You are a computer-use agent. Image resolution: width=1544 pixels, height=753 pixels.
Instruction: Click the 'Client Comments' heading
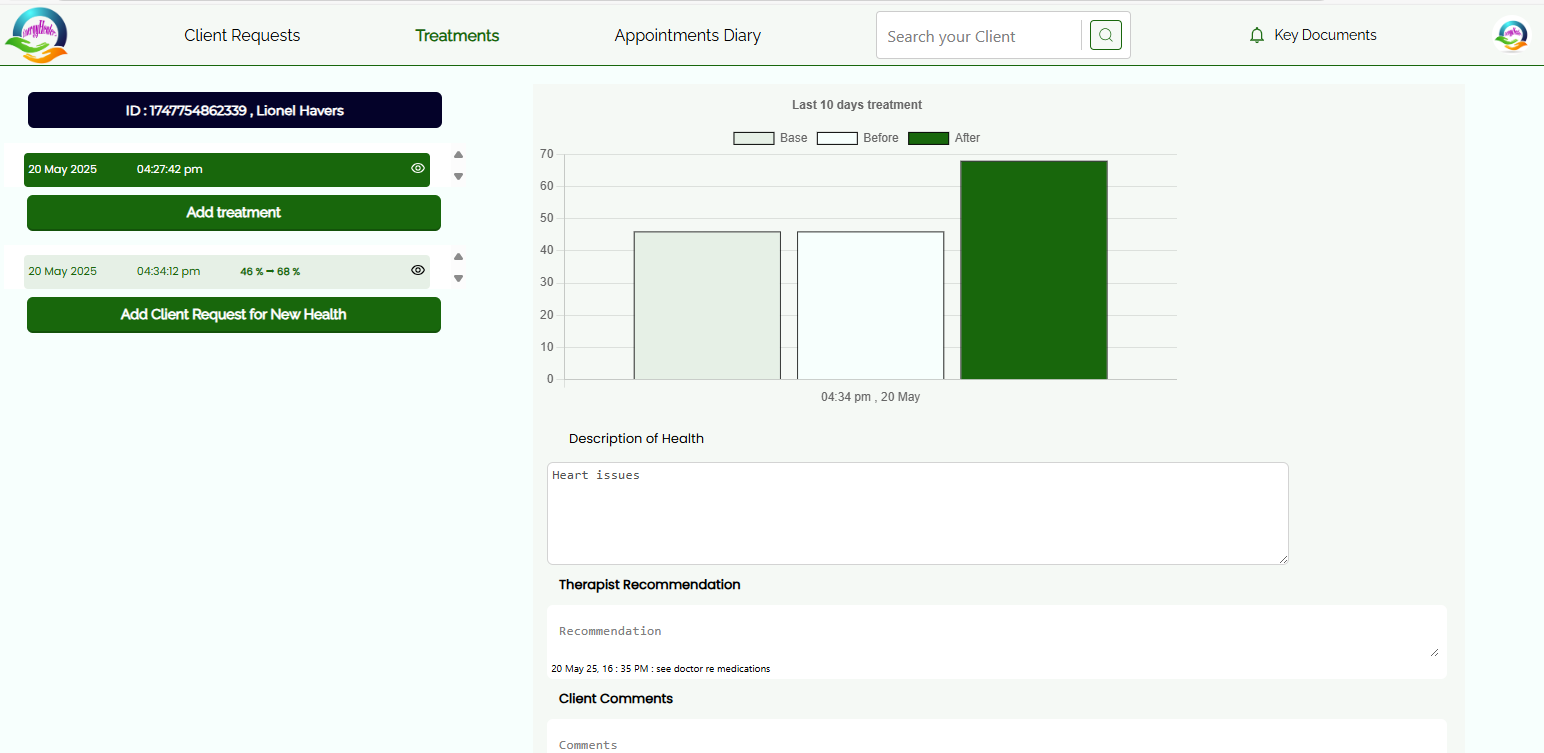click(616, 698)
